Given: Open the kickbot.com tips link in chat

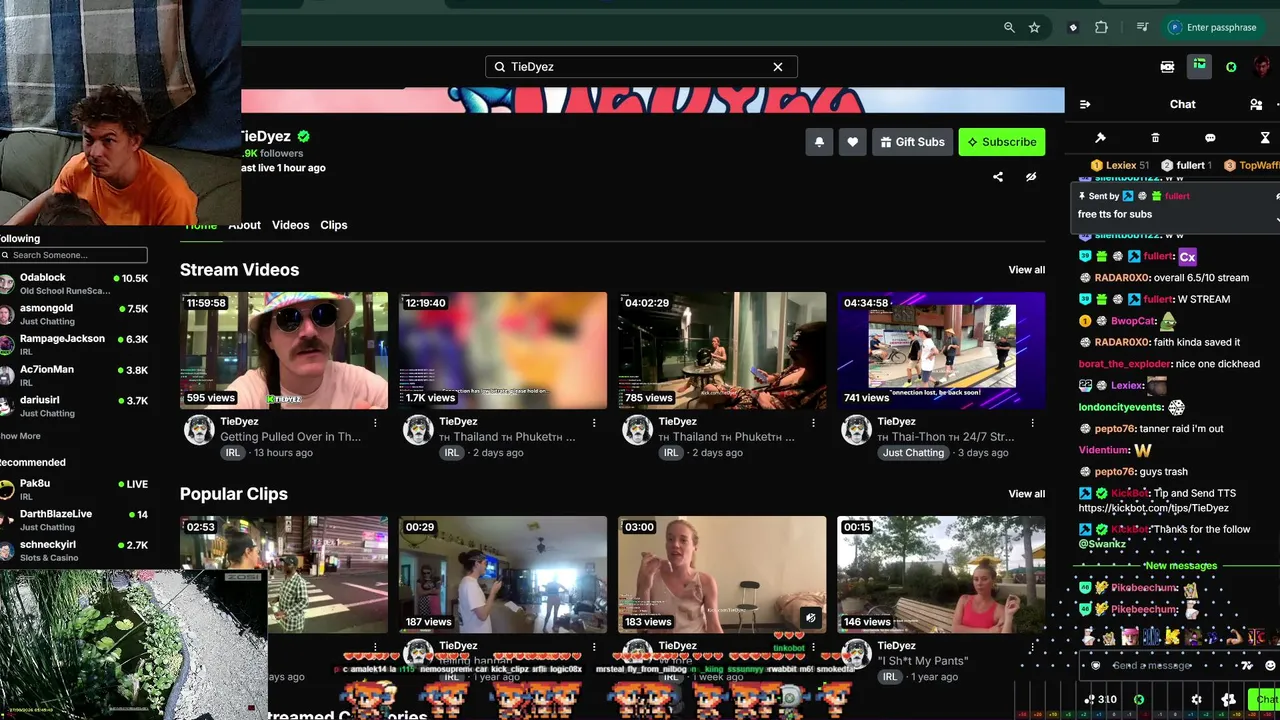Looking at the screenshot, I should coord(1153,508).
